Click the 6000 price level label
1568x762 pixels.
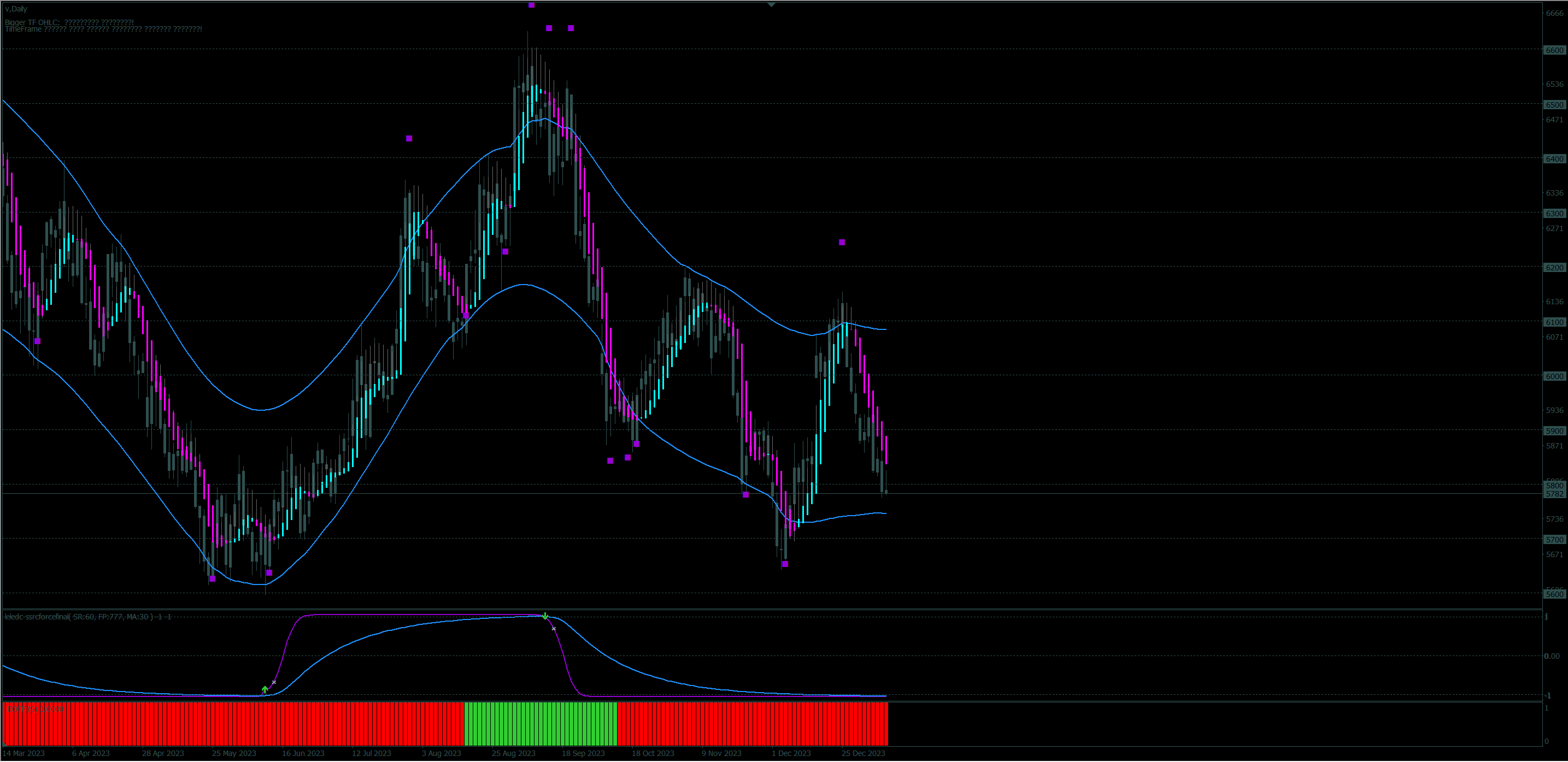click(x=1554, y=376)
